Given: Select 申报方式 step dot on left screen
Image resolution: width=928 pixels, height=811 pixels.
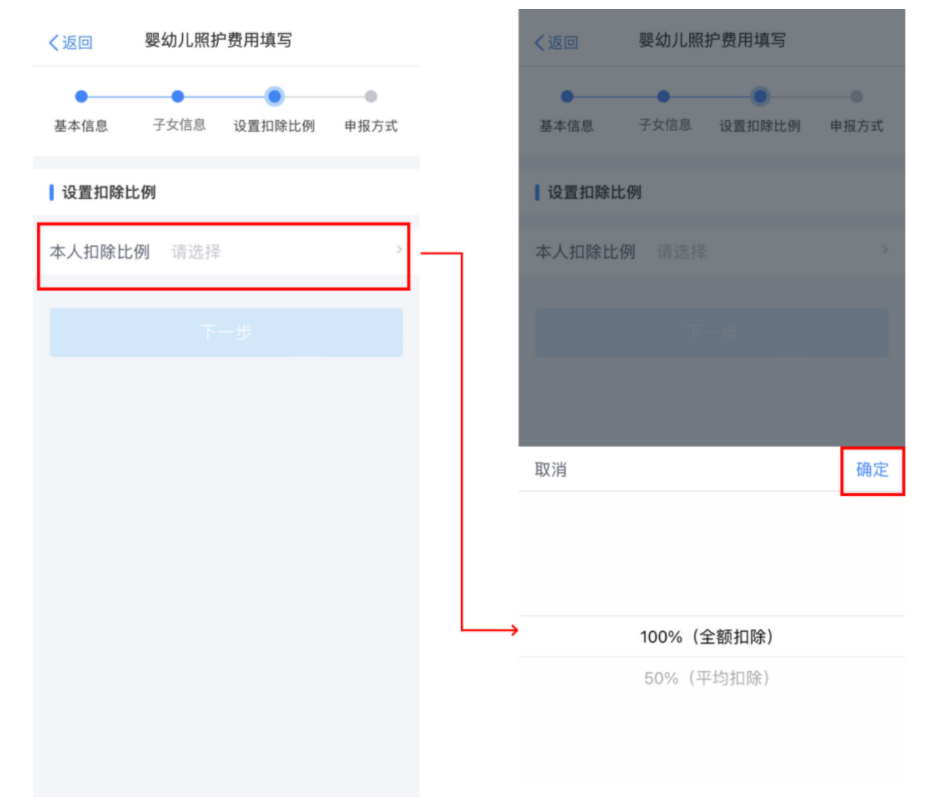Looking at the screenshot, I should [x=371, y=96].
